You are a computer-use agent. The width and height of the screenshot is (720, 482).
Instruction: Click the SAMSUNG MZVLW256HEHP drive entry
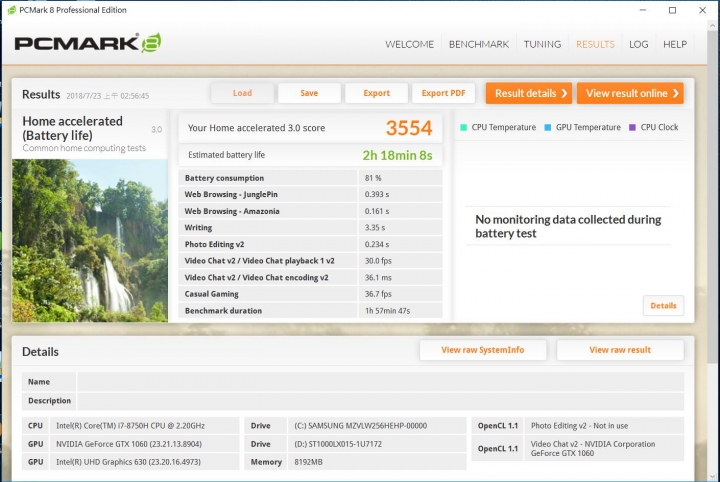360,426
